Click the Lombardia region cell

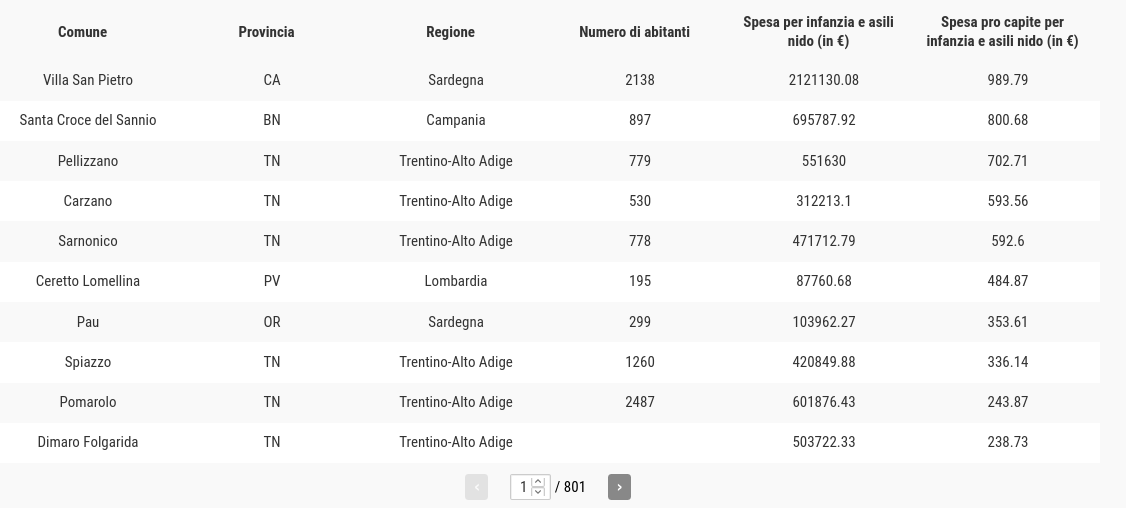click(x=455, y=281)
